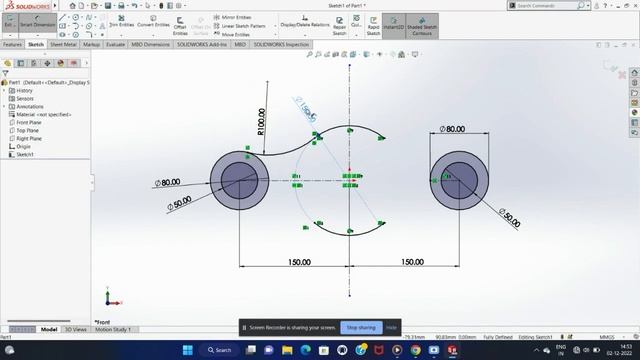This screenshot has height=360, width=640.
Task: Open the ConfigurationManager tab
Action: point(34,63)
